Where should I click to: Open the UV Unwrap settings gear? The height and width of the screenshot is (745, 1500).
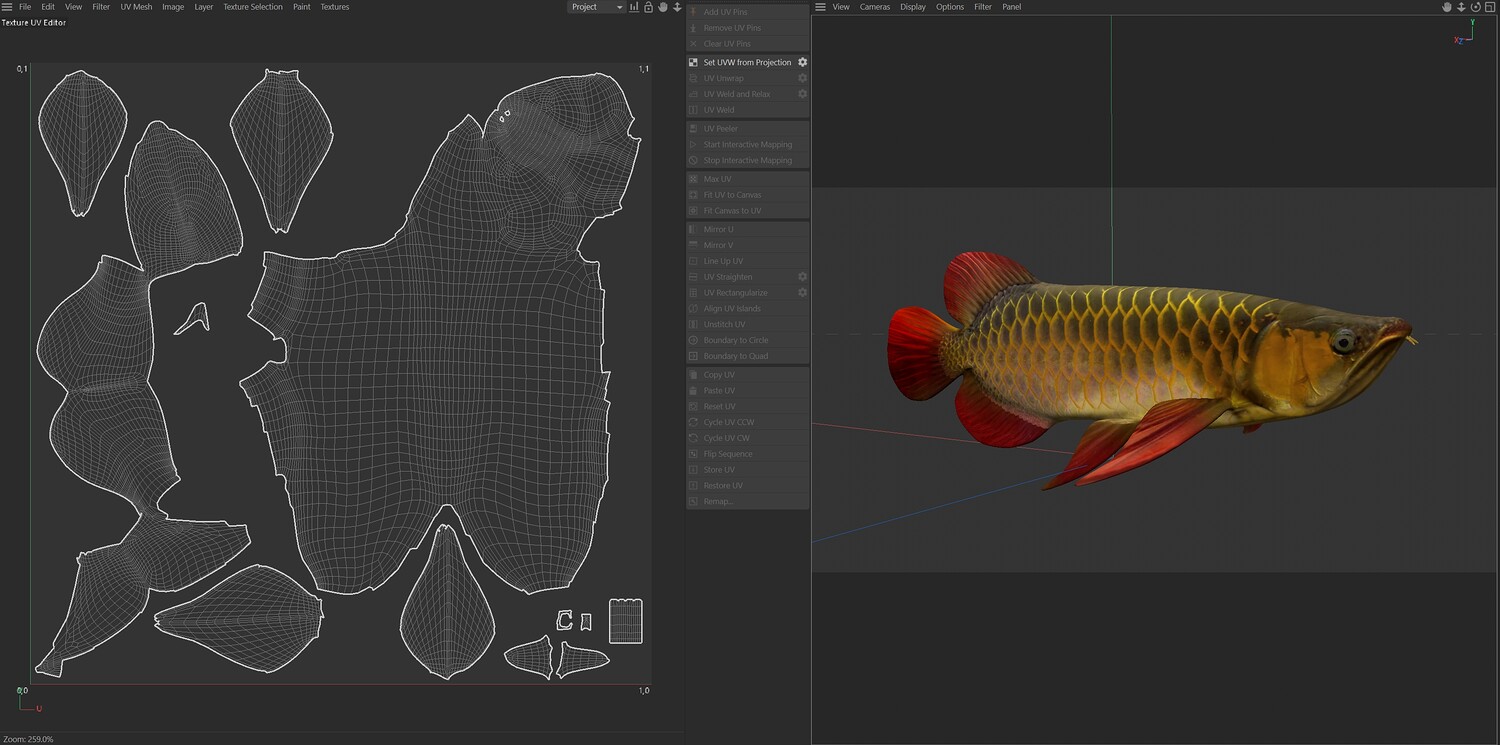click(802, 78)
